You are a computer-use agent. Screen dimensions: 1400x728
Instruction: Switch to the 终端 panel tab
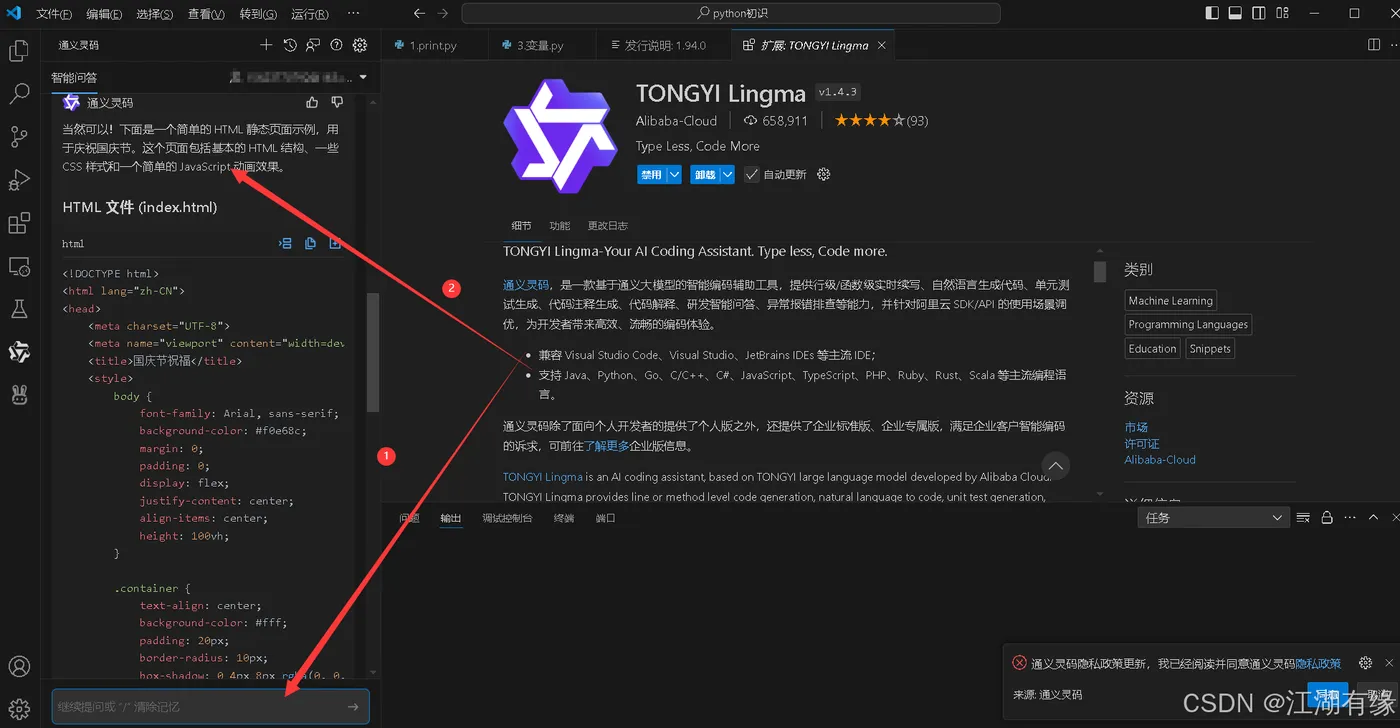pyautogui.click(x=564, y=518)
